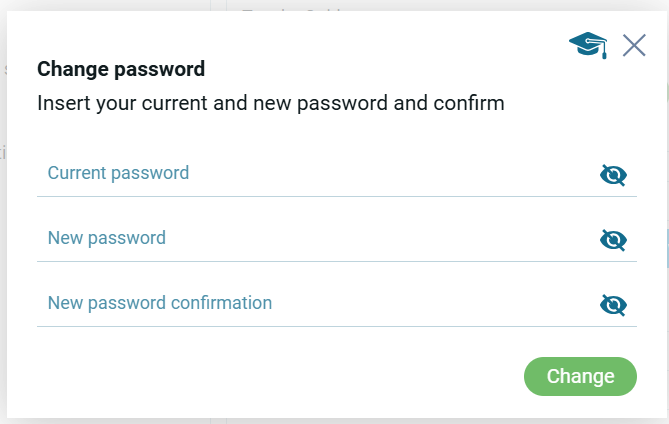Submit the password change with Change
The width and height of the screenshot is (669, 424).
(x=580, y=376)
